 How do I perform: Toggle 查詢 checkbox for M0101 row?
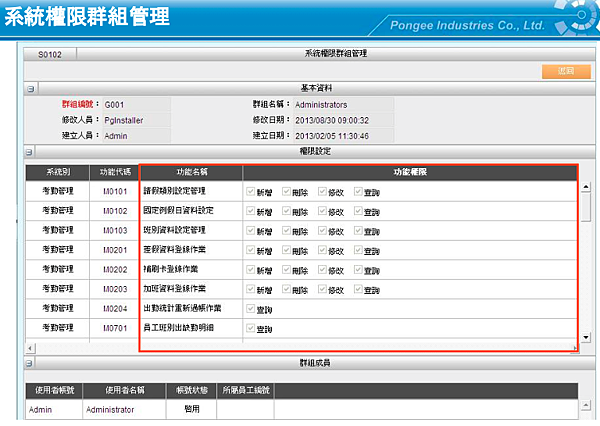point(358,191)
